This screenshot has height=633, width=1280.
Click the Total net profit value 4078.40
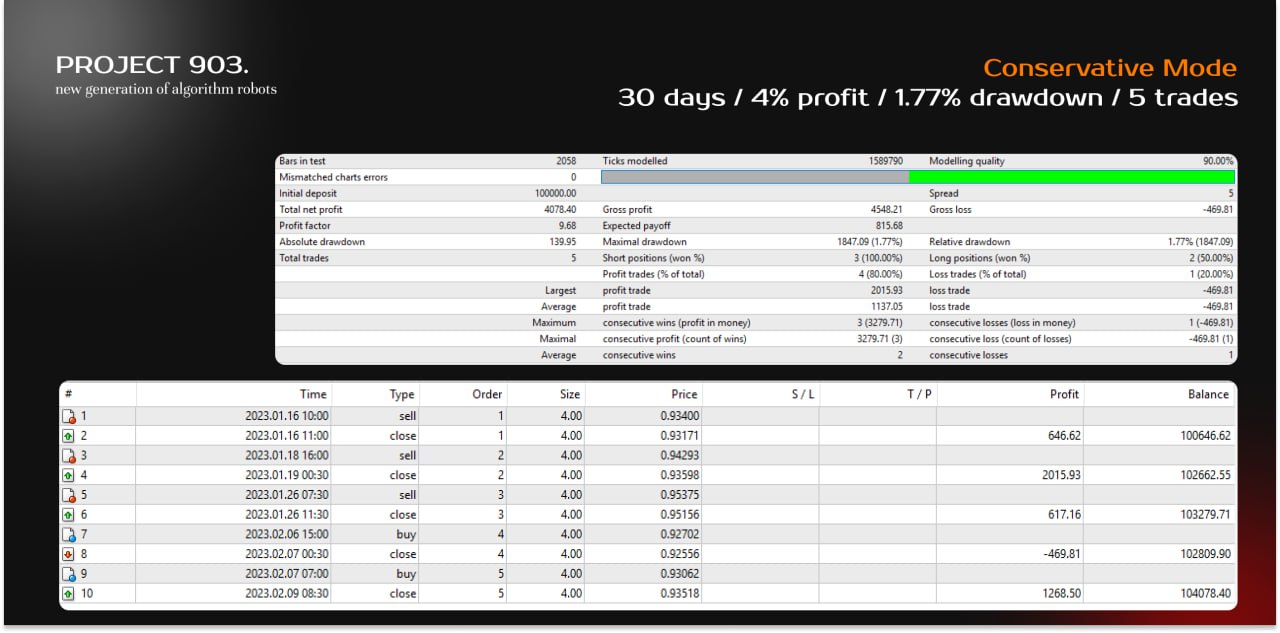tap(558, 210)
